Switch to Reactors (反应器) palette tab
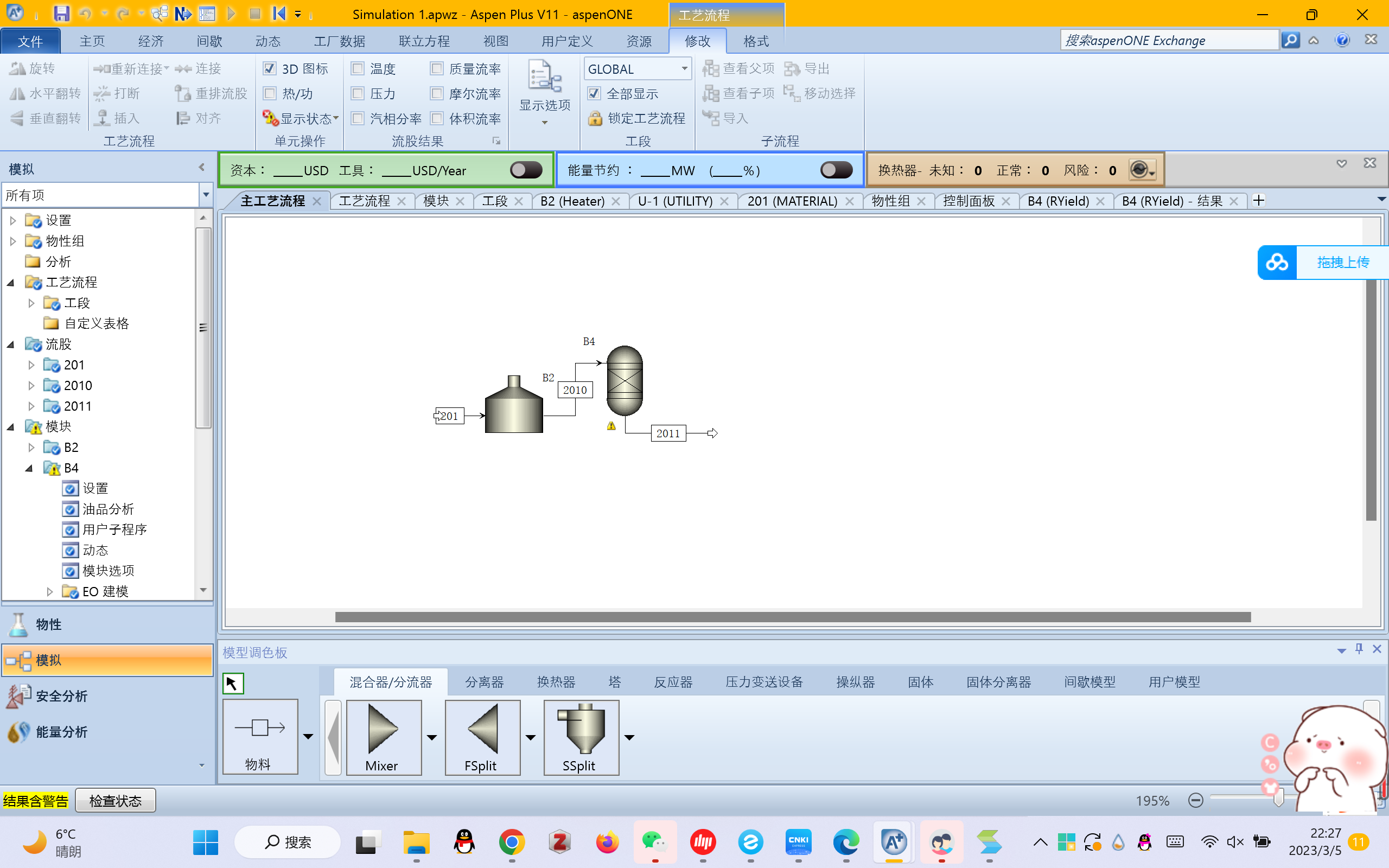 click(x=673, y=682)
